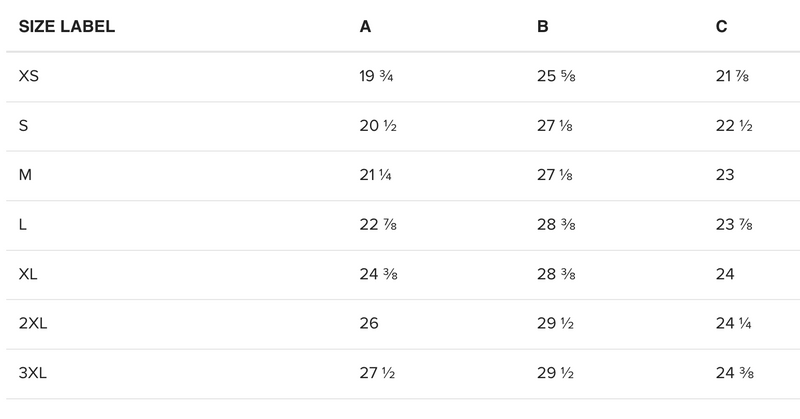Click the XL size label
Image resolution: width=800 pixels, height=419 pixels.
(29, 275)
